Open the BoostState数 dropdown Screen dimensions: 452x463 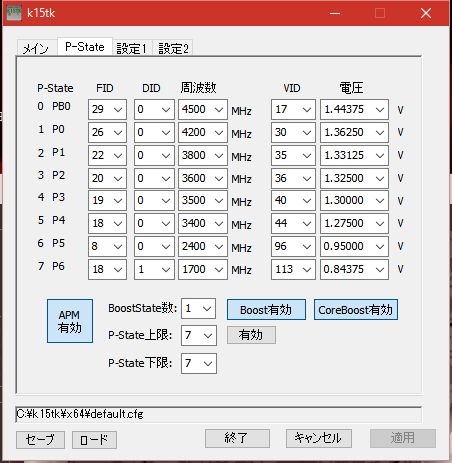[198, 308]
